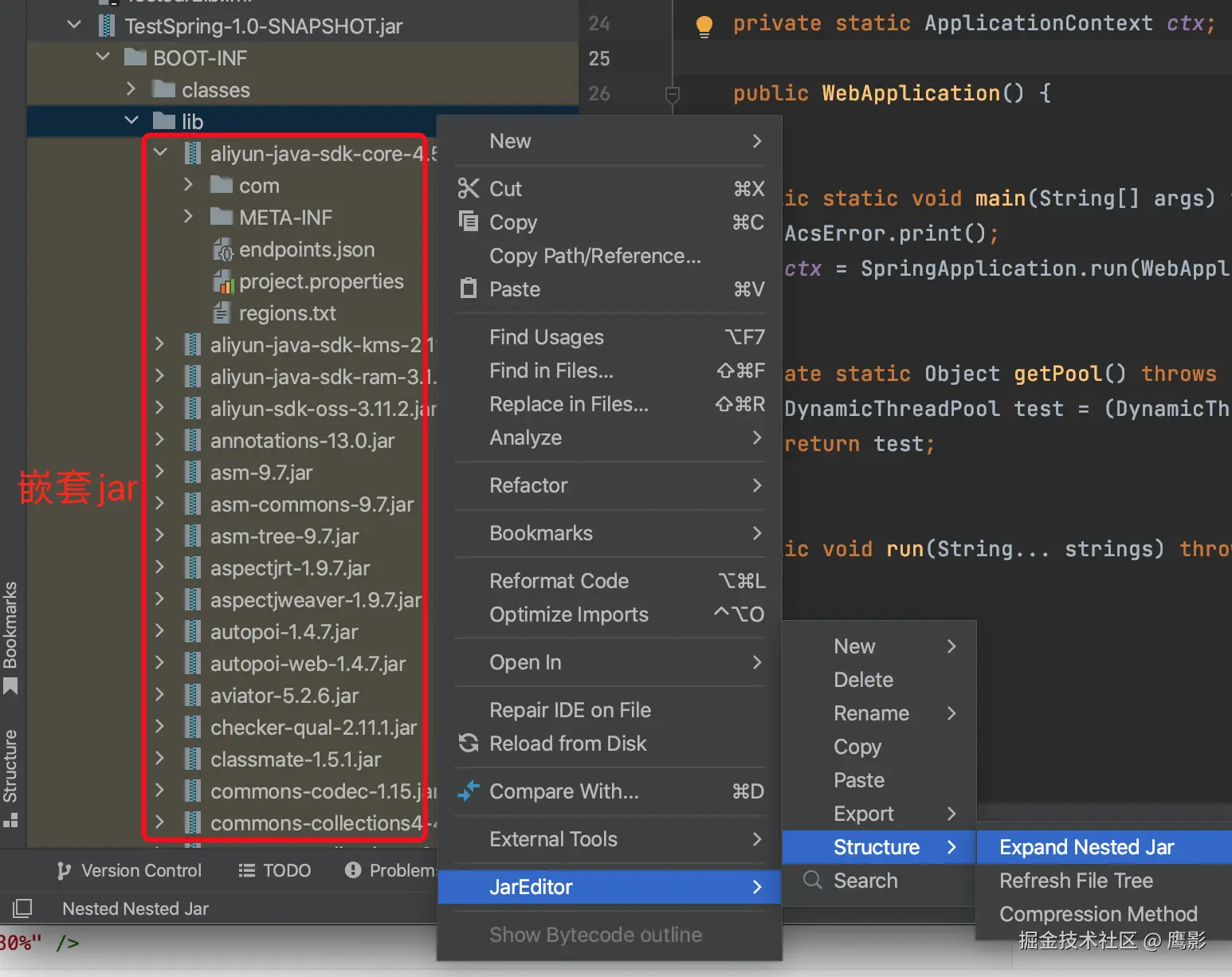Viewport: 1232px width, 977px height.
Task: Choose Find in Files...
Action: click(610, 371)
